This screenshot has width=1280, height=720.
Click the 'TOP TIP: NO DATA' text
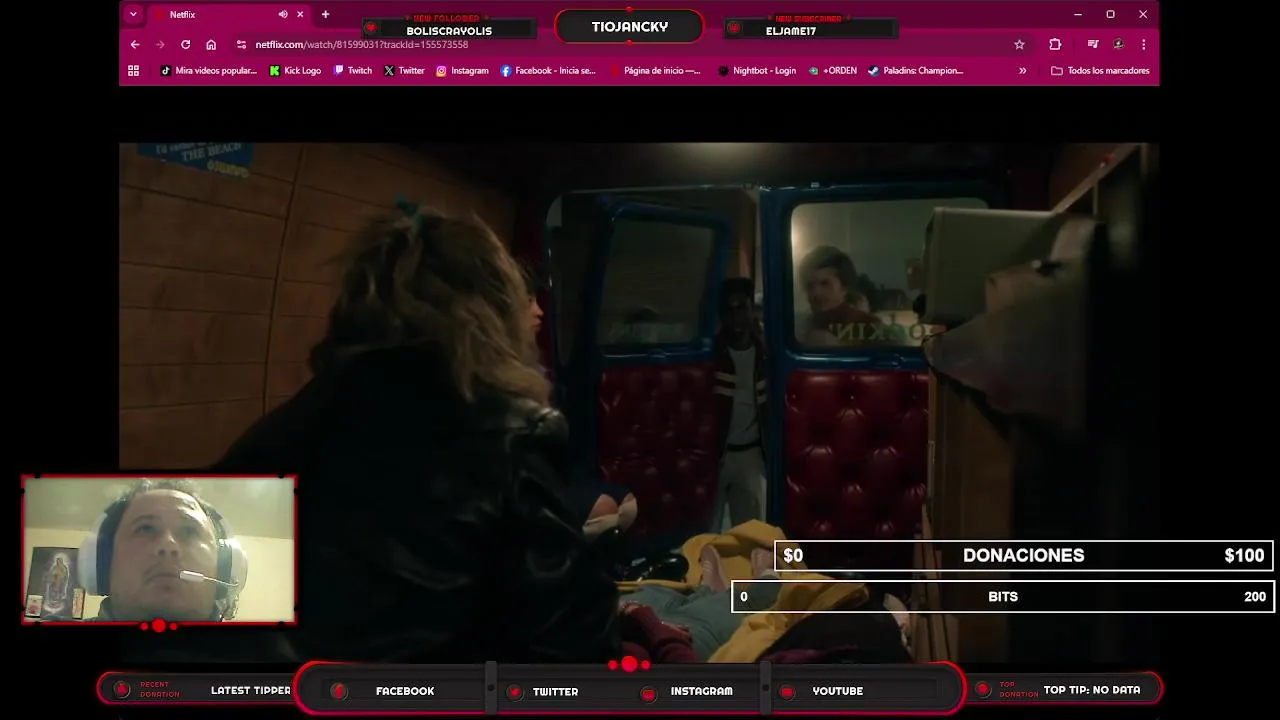point(1092,690)
